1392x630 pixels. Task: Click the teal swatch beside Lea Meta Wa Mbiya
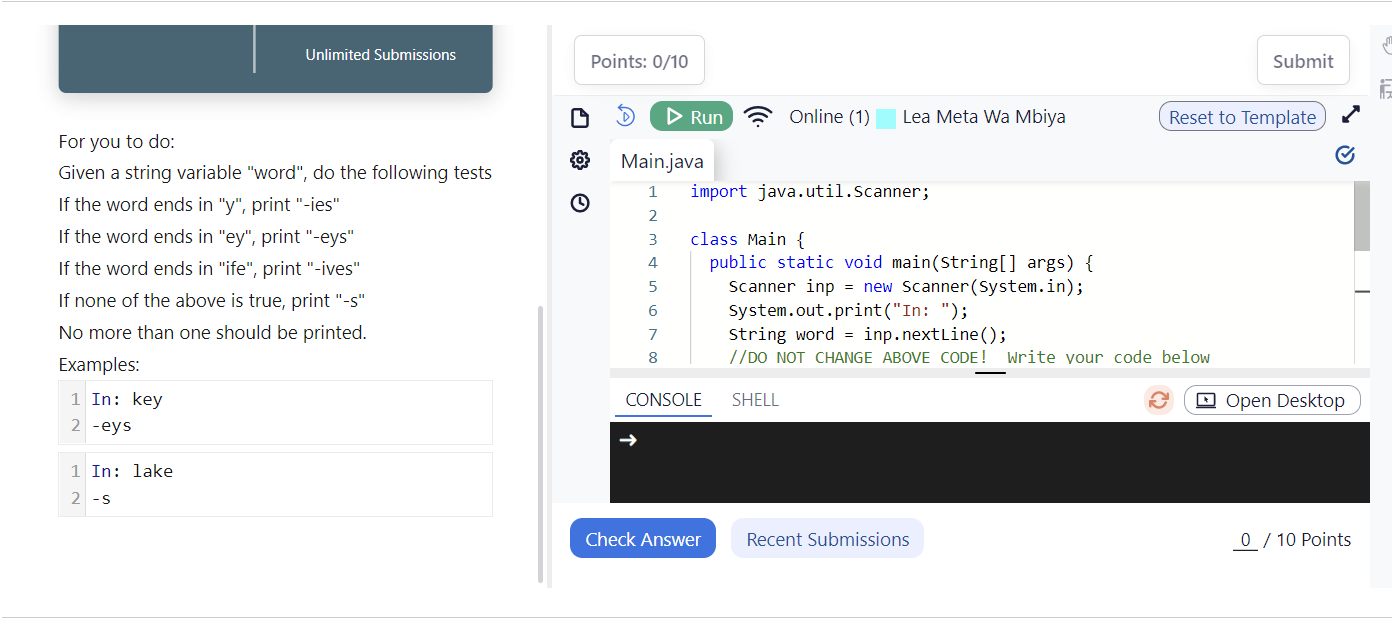coord(887,116)
